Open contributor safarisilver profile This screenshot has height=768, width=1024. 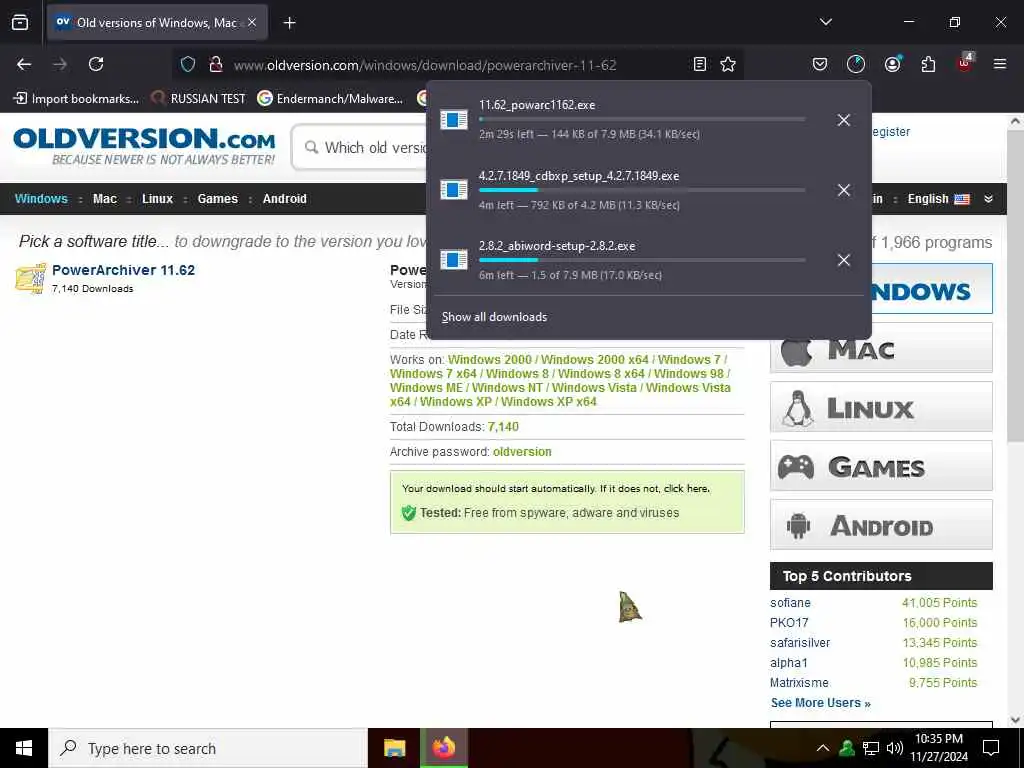[x=800, y=643]
